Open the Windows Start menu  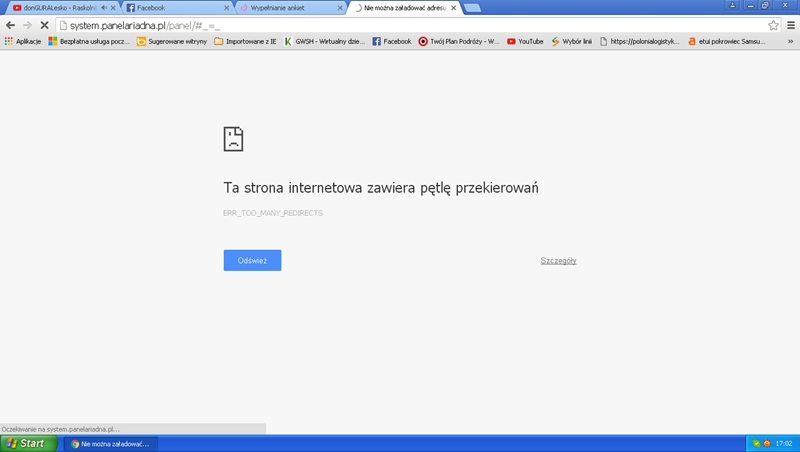(x=25, y=443)
